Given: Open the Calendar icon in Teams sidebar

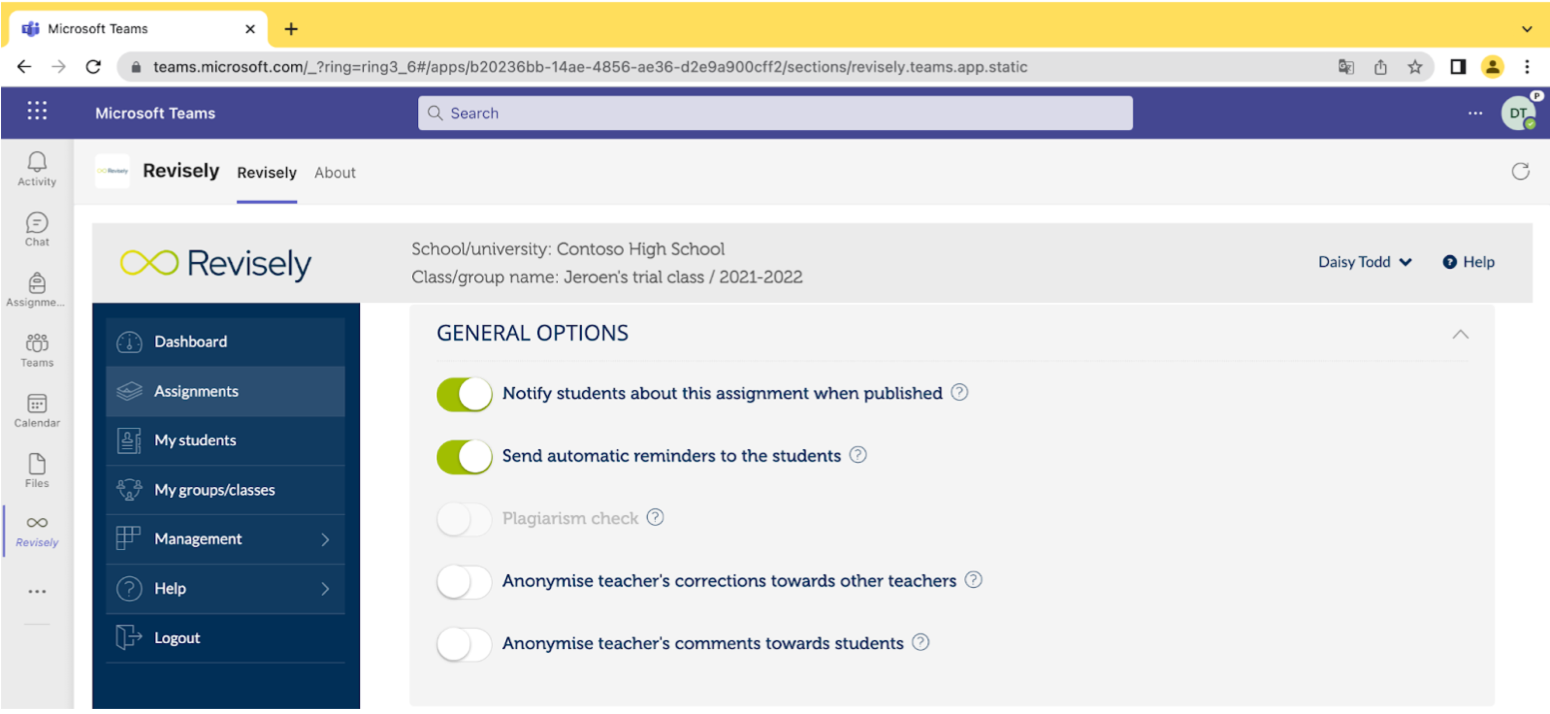Looking at the screenshot, I should click(x=37, y=409).
